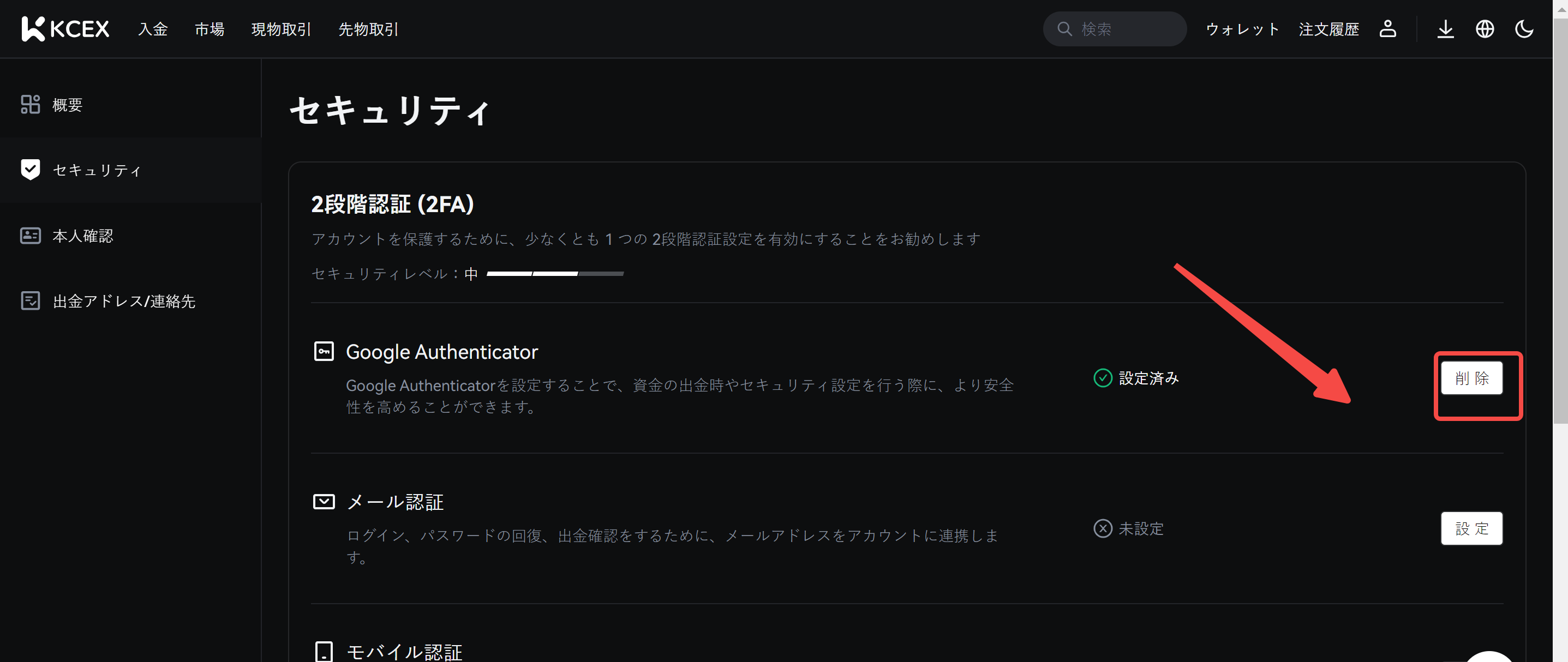1568x662 pixels.
Task: Click 設定 button for メール認証
Action: [1471, 528]
